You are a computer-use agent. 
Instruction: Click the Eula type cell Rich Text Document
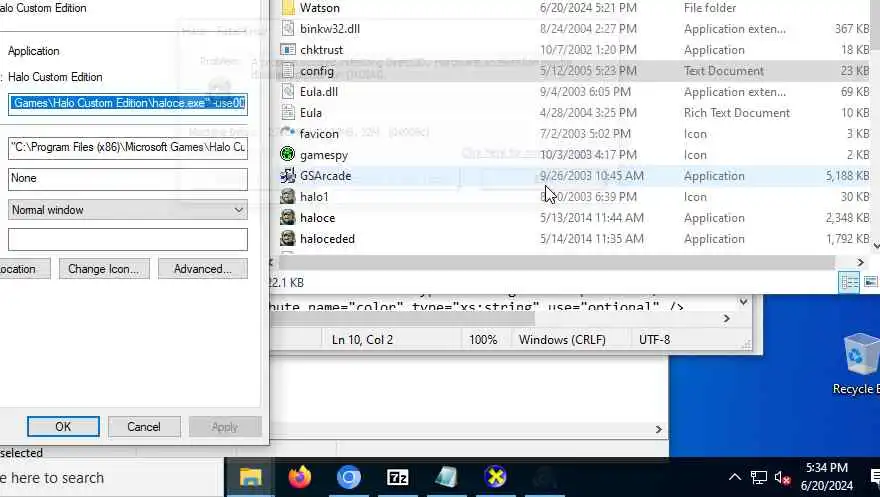(737, 113)
